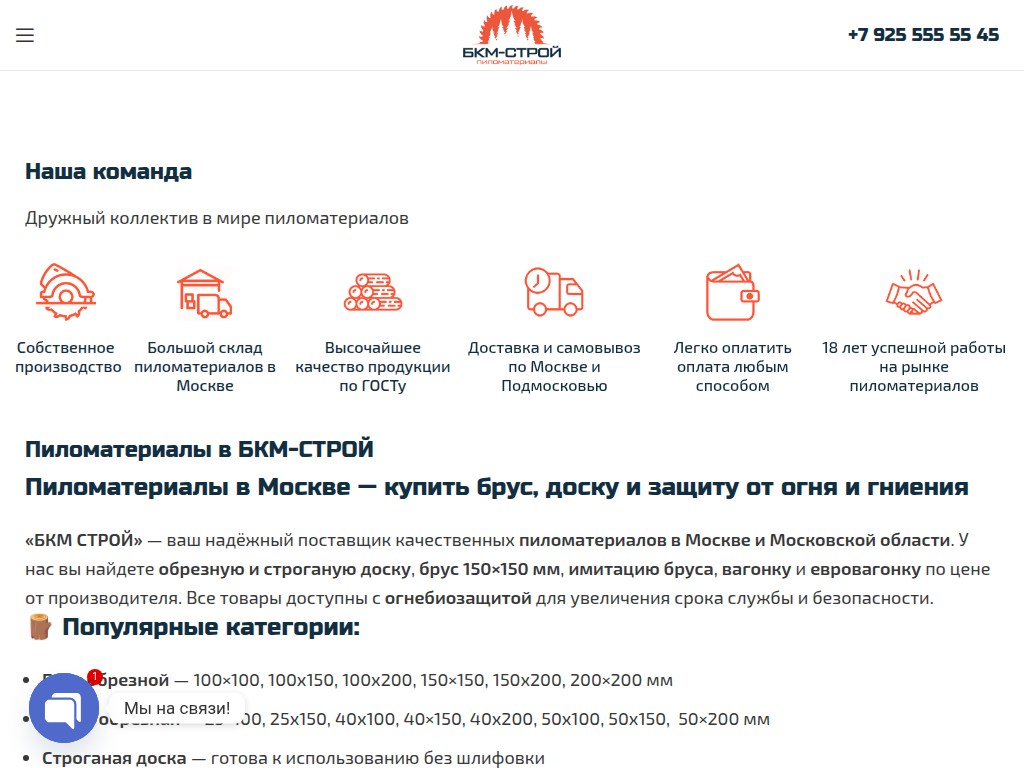
Task: Click 'Большой склад пиломатериалов в Москве' label
Action: (x=204, y=366)
